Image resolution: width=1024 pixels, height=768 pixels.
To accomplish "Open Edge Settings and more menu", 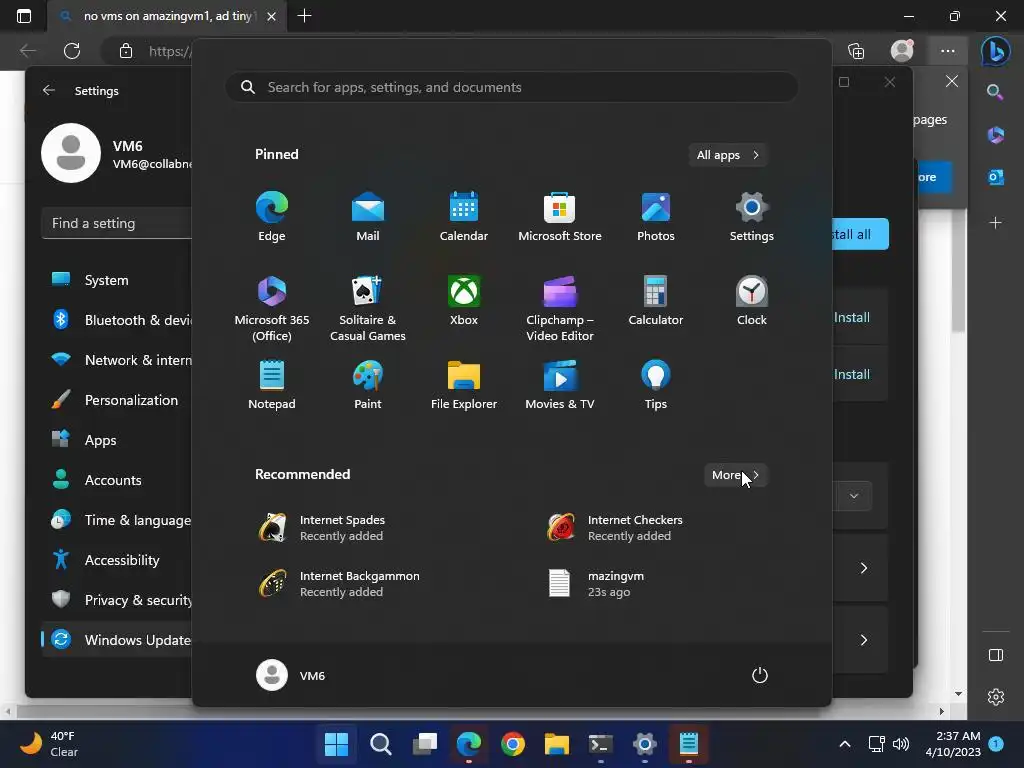I will (x=948, y=51).
